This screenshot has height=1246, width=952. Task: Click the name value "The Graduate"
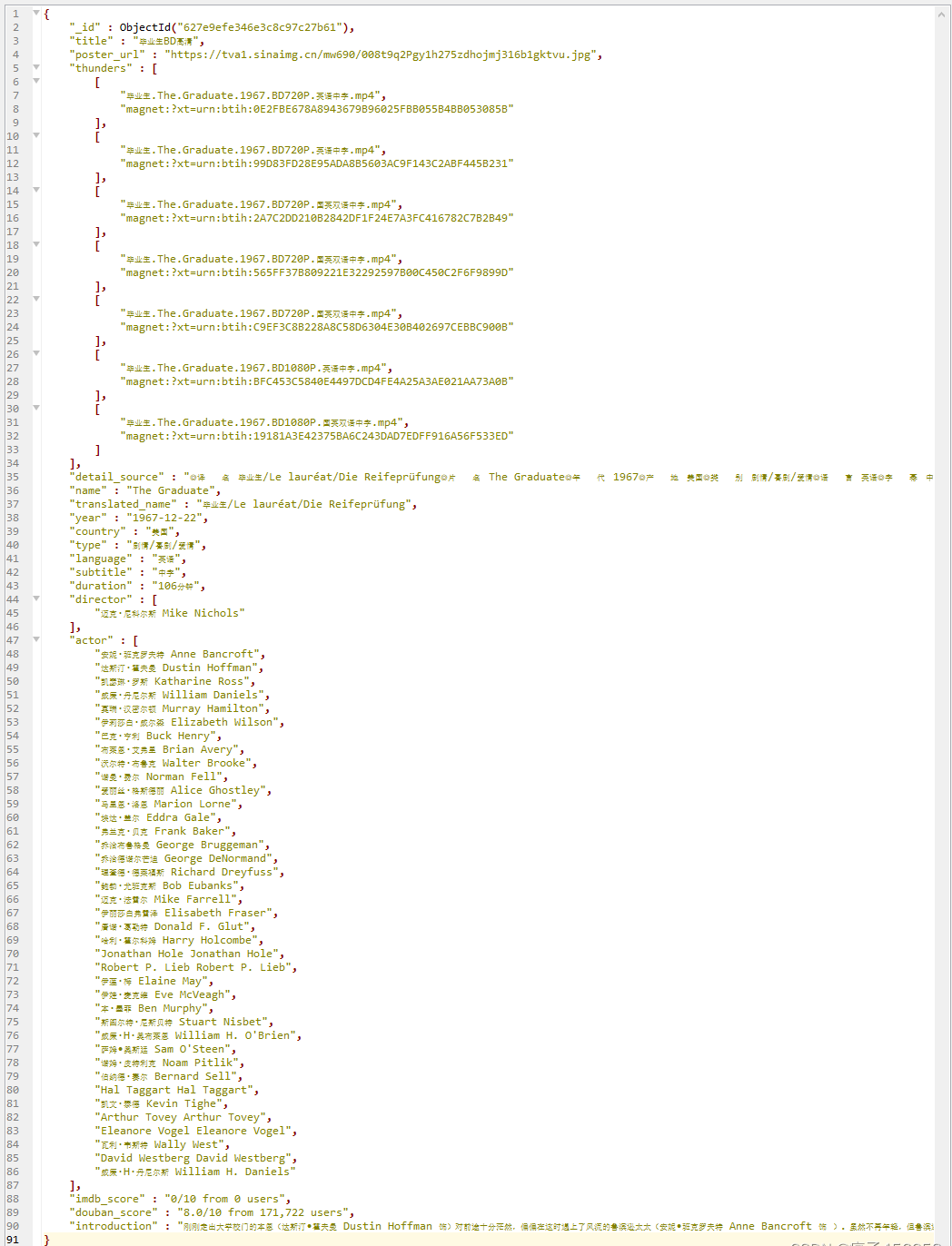tap(171, 490)
